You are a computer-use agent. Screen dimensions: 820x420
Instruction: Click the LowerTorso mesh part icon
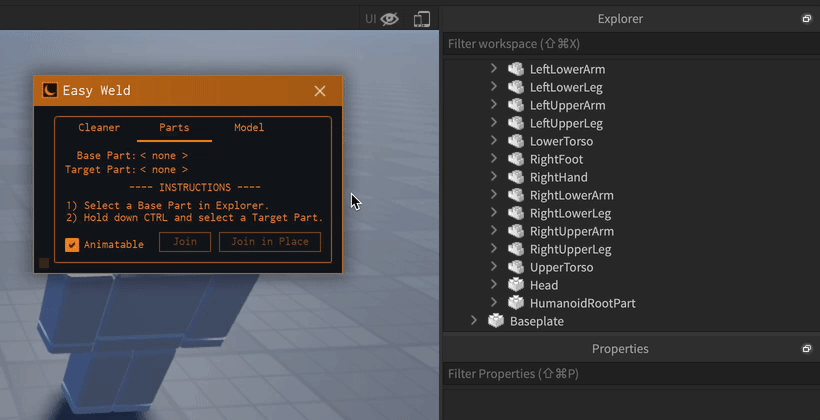point(516,141)
